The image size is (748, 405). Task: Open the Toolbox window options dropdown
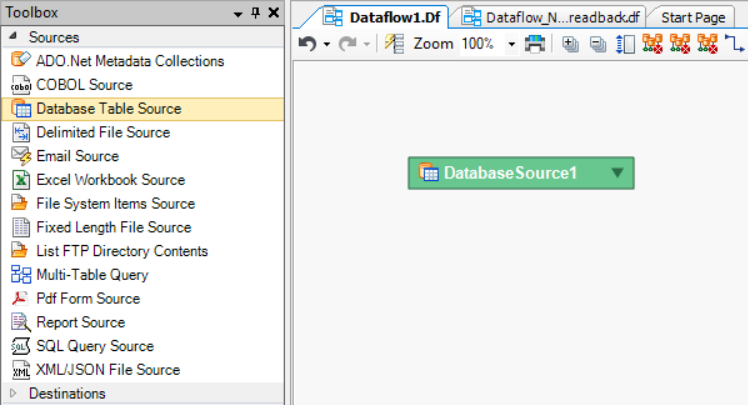238,13
